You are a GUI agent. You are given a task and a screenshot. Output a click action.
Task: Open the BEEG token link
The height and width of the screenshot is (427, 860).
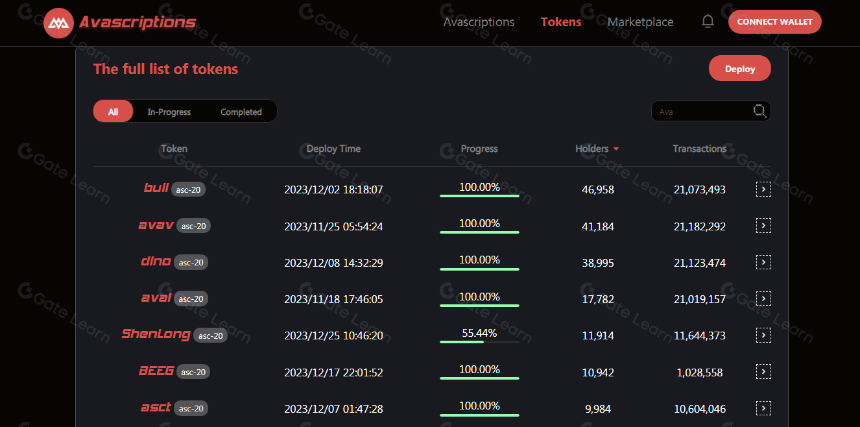[156, 371]
